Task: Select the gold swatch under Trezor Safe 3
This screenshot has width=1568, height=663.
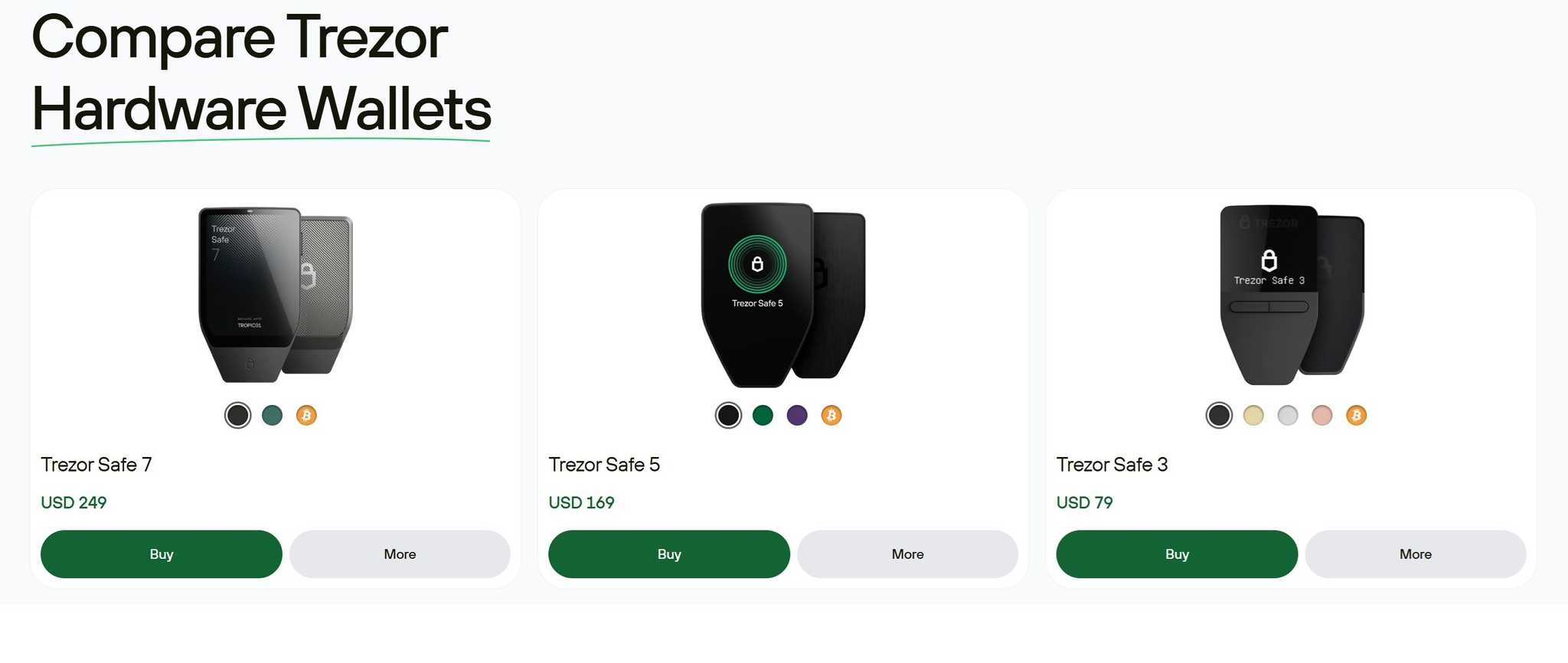Action: [x=1253, y=415]
